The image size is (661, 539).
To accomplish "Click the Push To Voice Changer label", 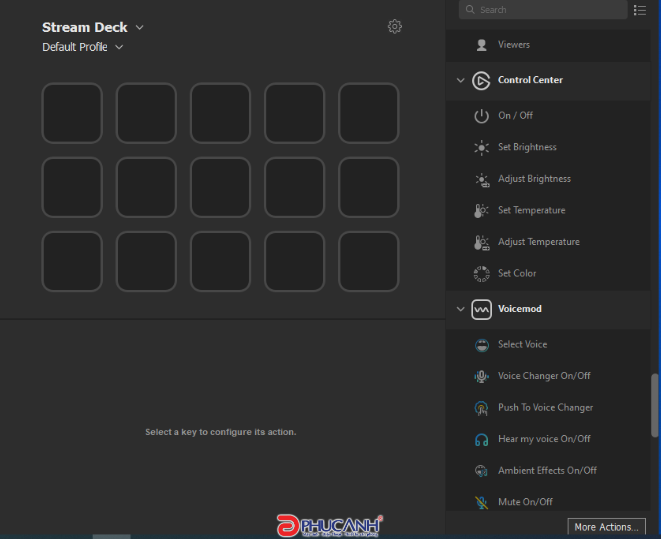I will coord(545,408).
